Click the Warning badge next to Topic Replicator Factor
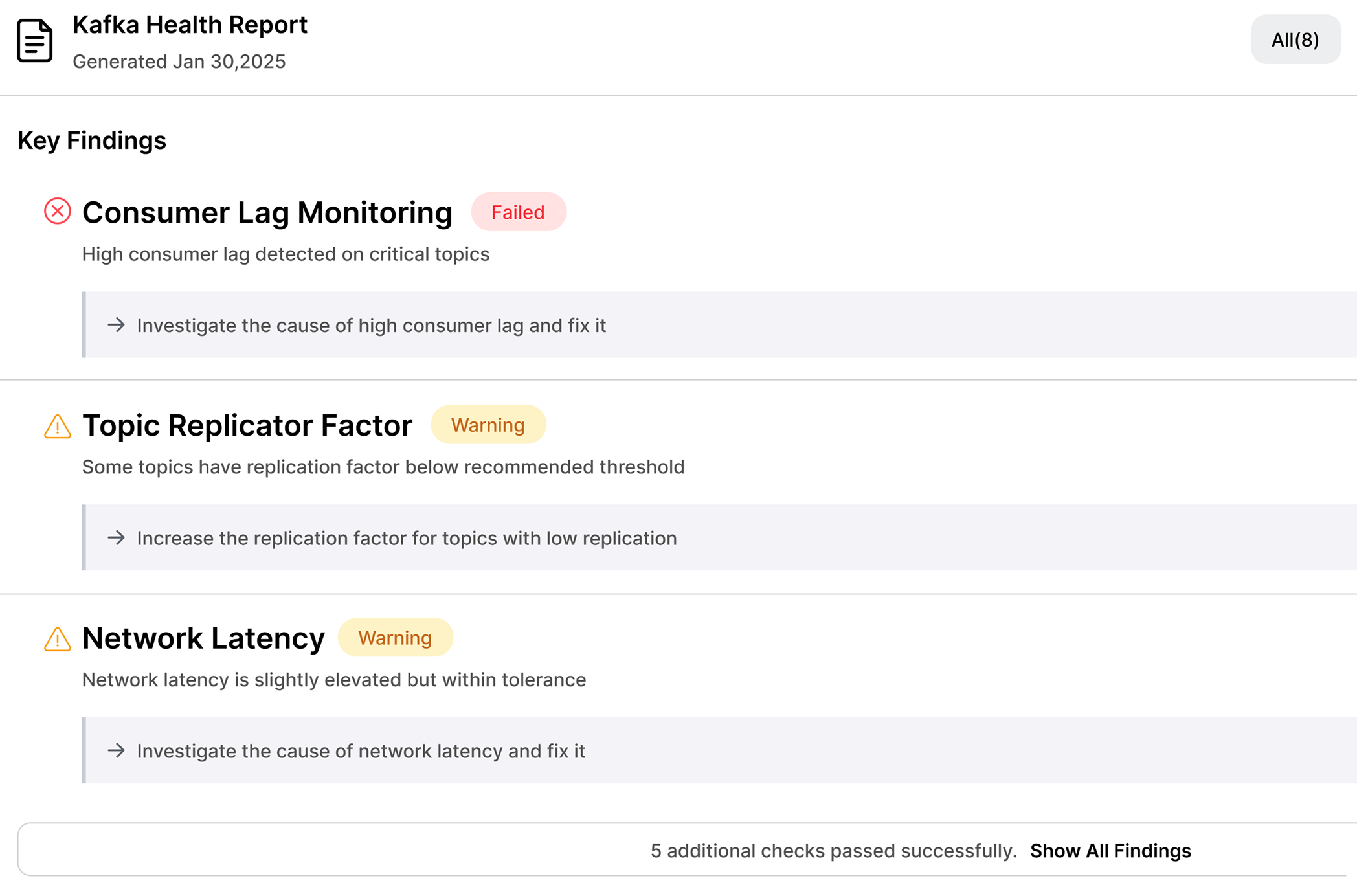 coord(488,425)
